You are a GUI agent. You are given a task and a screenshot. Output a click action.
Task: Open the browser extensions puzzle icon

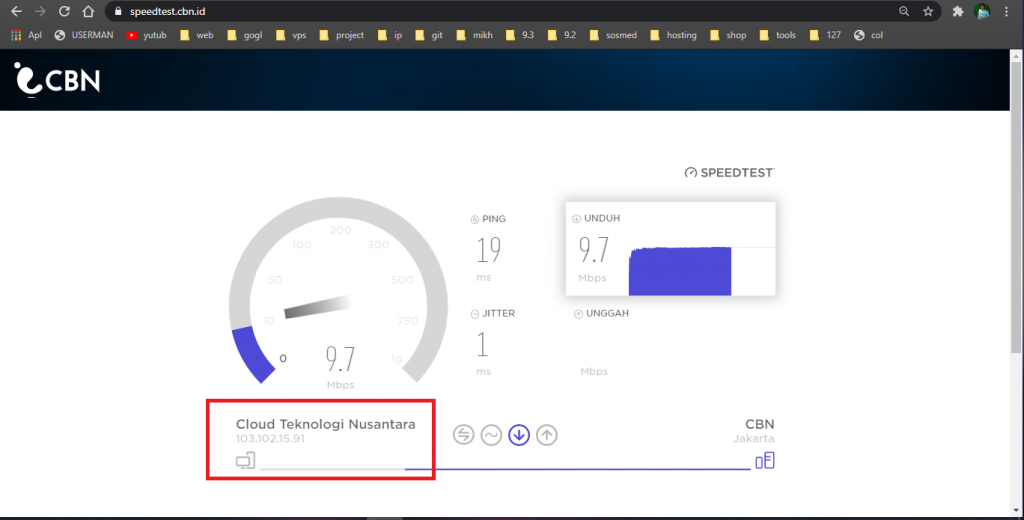(x=957, y=12)
